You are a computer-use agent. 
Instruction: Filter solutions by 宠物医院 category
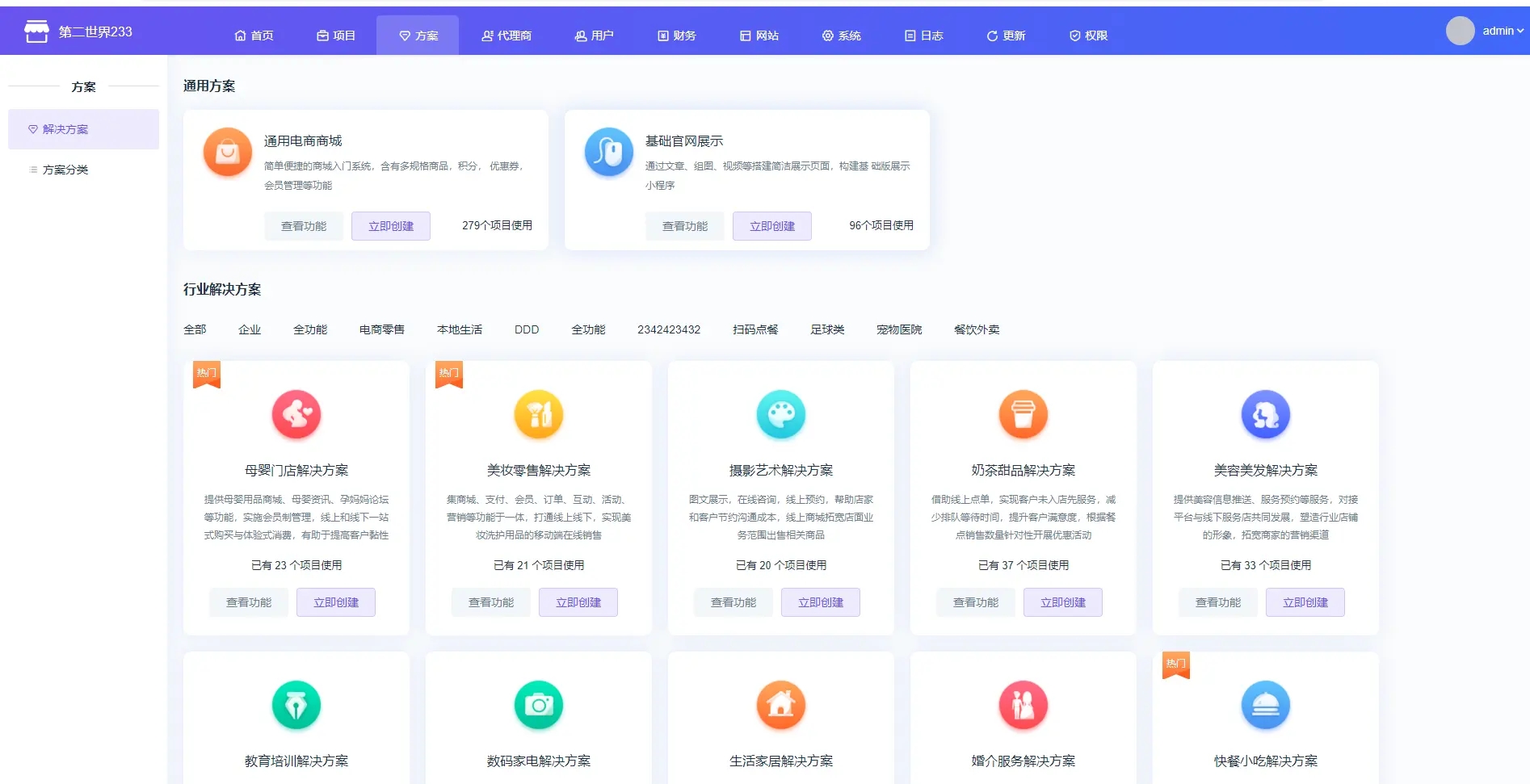(x=899, y=329)
